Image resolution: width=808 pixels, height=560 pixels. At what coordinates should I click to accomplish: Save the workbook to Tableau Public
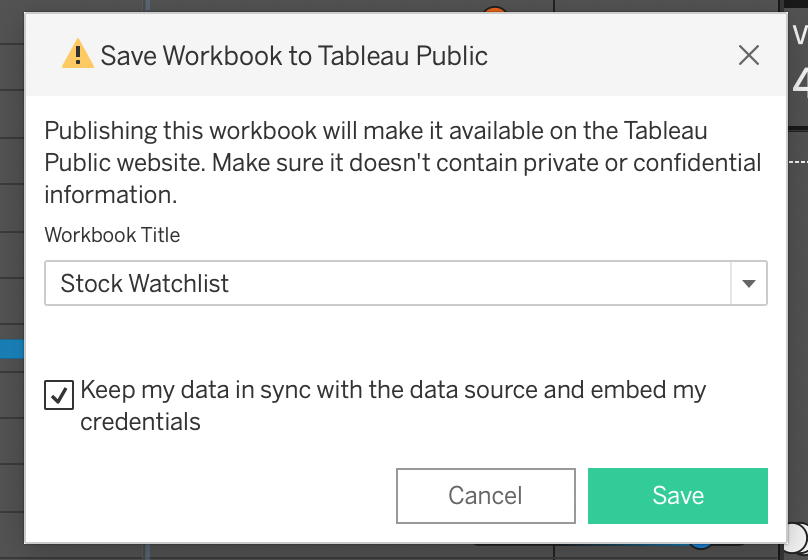click(x=678, y=496)
